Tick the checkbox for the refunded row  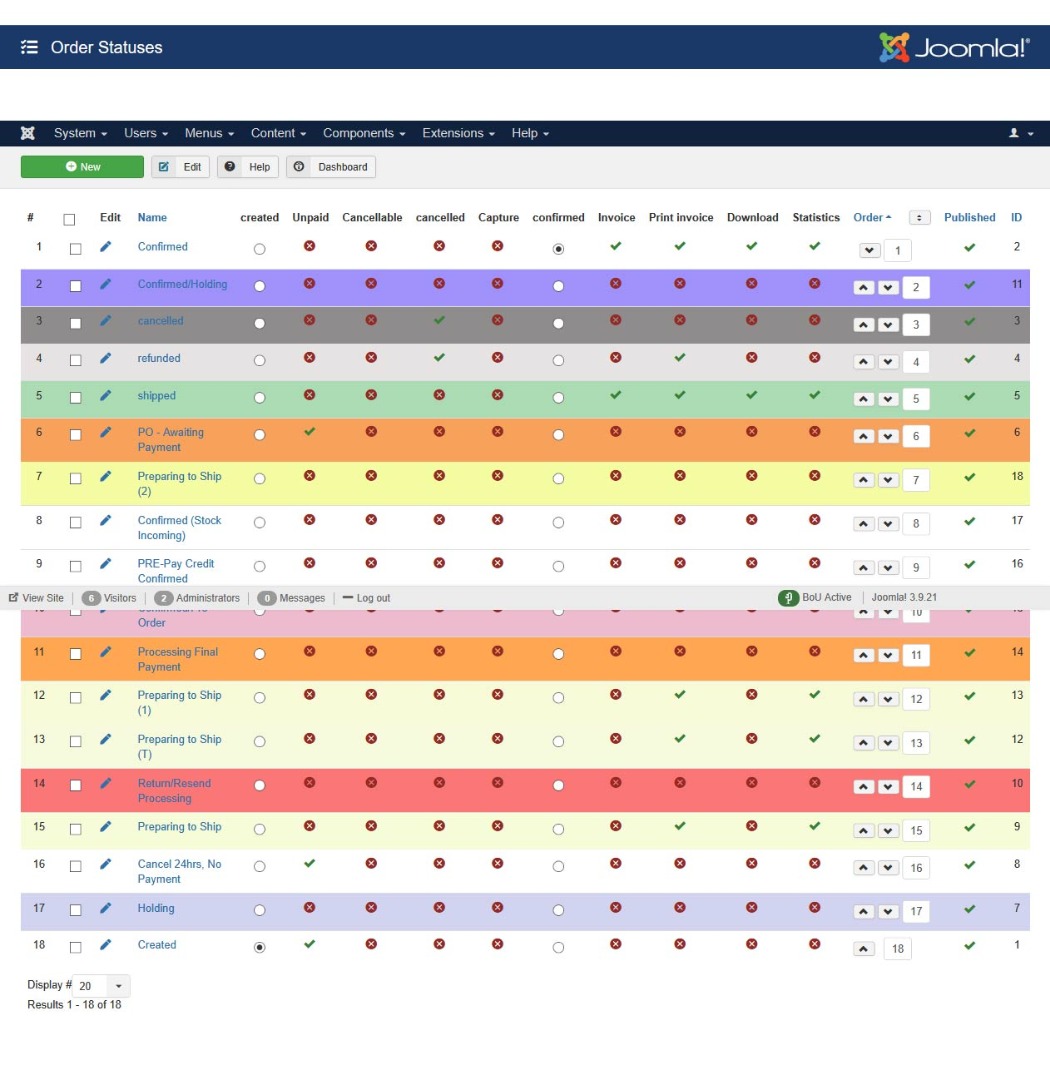click(x=75, y=360)
